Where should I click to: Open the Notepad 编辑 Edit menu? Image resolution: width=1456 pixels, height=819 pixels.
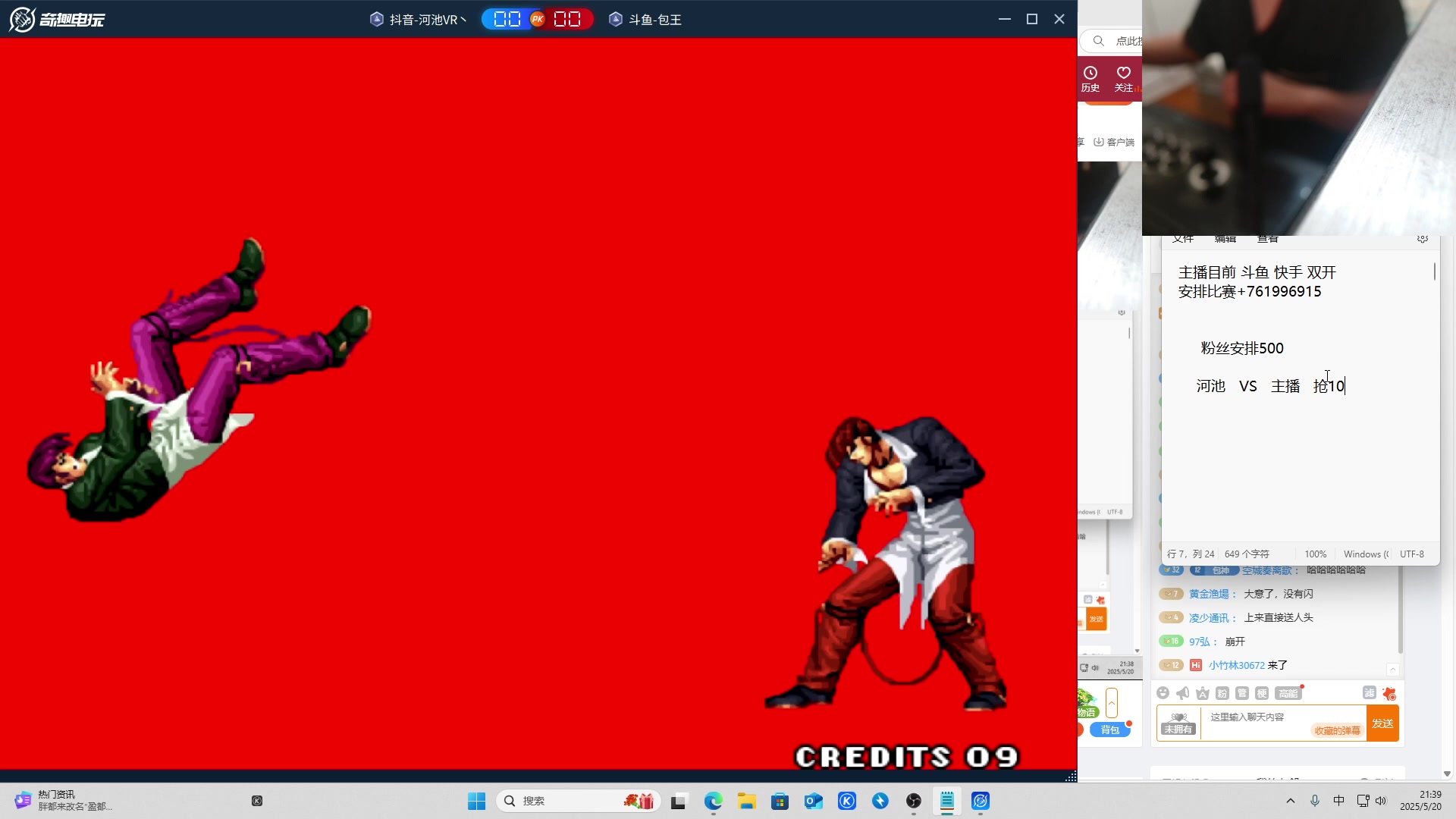[1225, 239]
